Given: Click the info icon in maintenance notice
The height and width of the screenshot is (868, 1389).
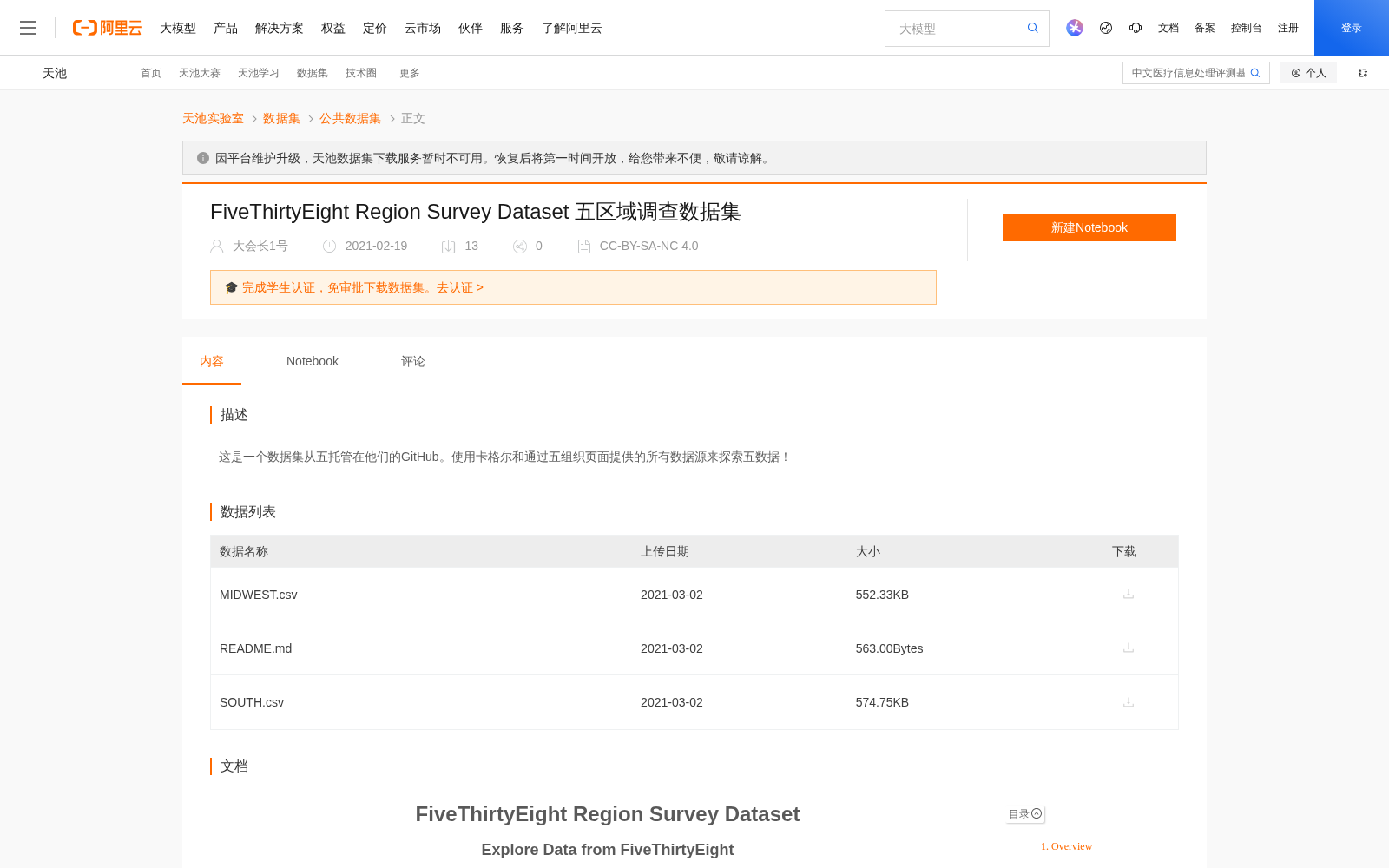Looking at the screenshot, I should click(x=203, y=158).
